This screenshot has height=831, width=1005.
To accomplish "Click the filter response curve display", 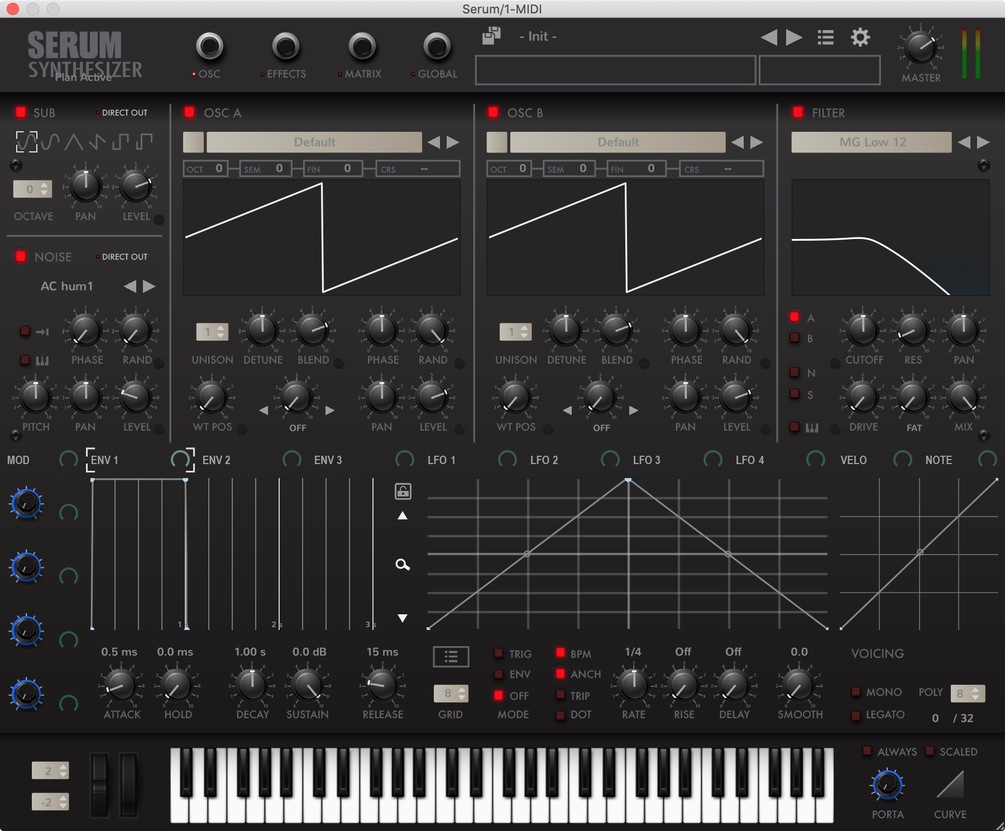I will [890, 237].
